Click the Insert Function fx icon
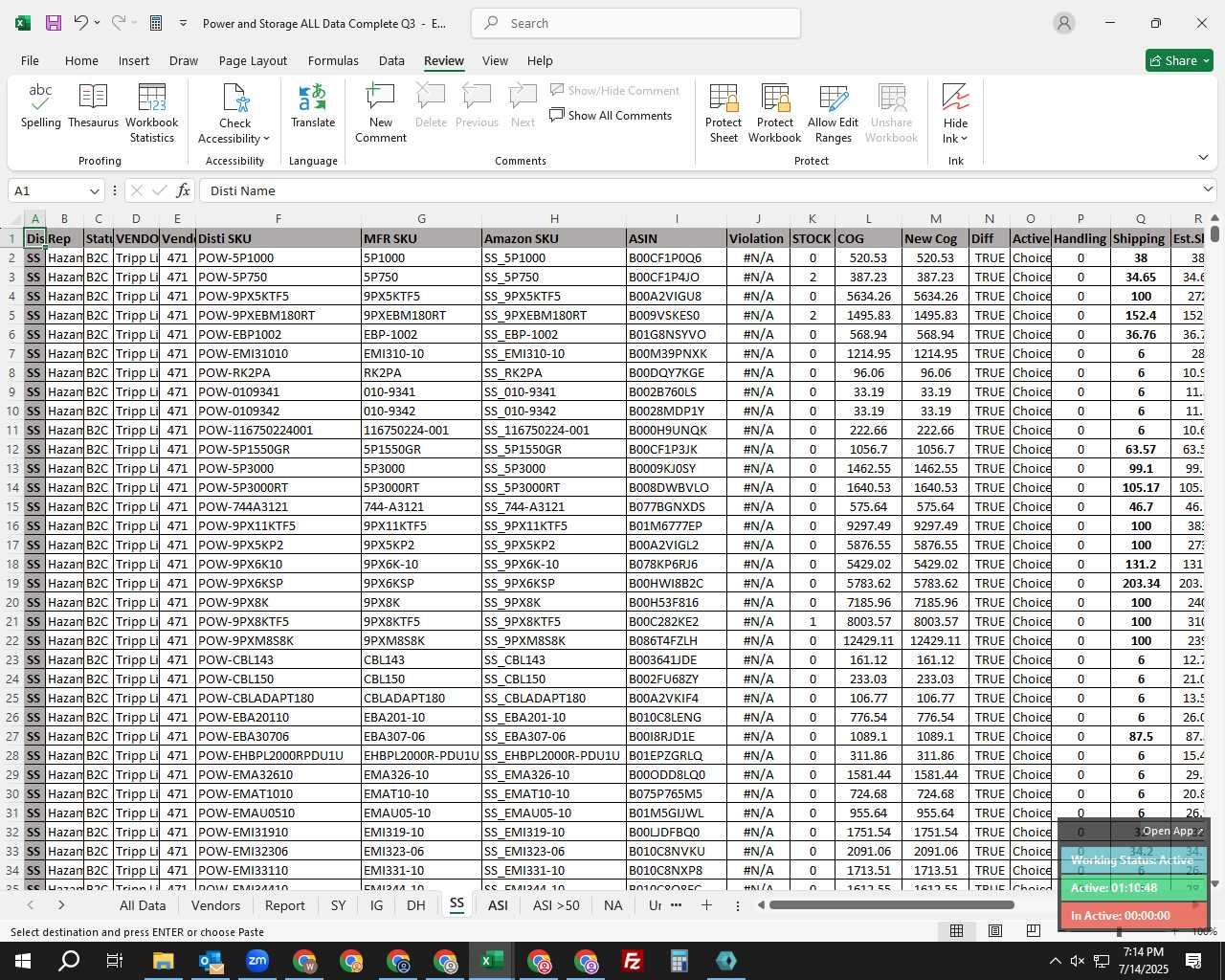 (184, 190)
